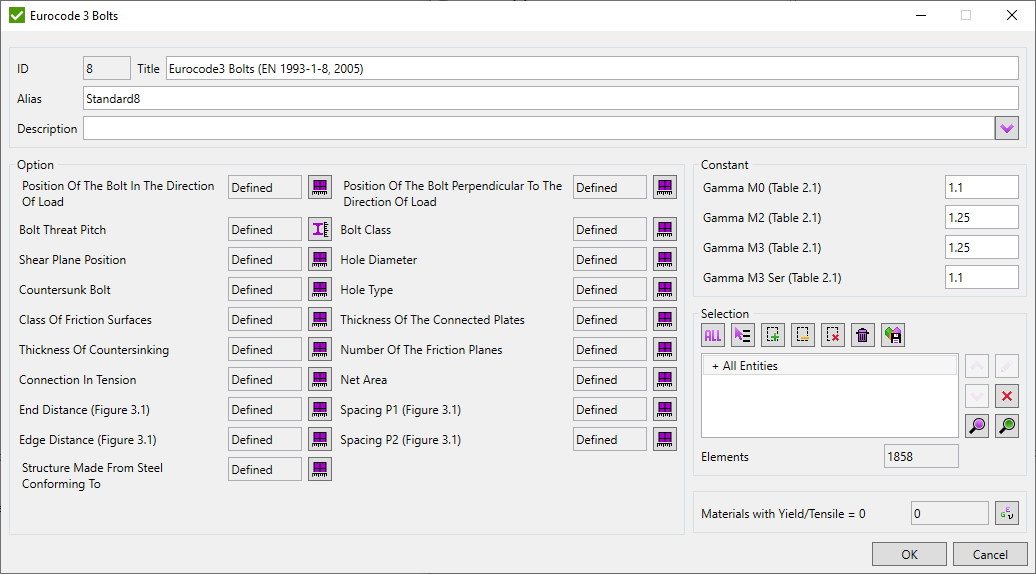The image size is (1036, 574).
Task: Edit the Alias field Standard8
Action: pyautogui.click(x=551, y=98)
